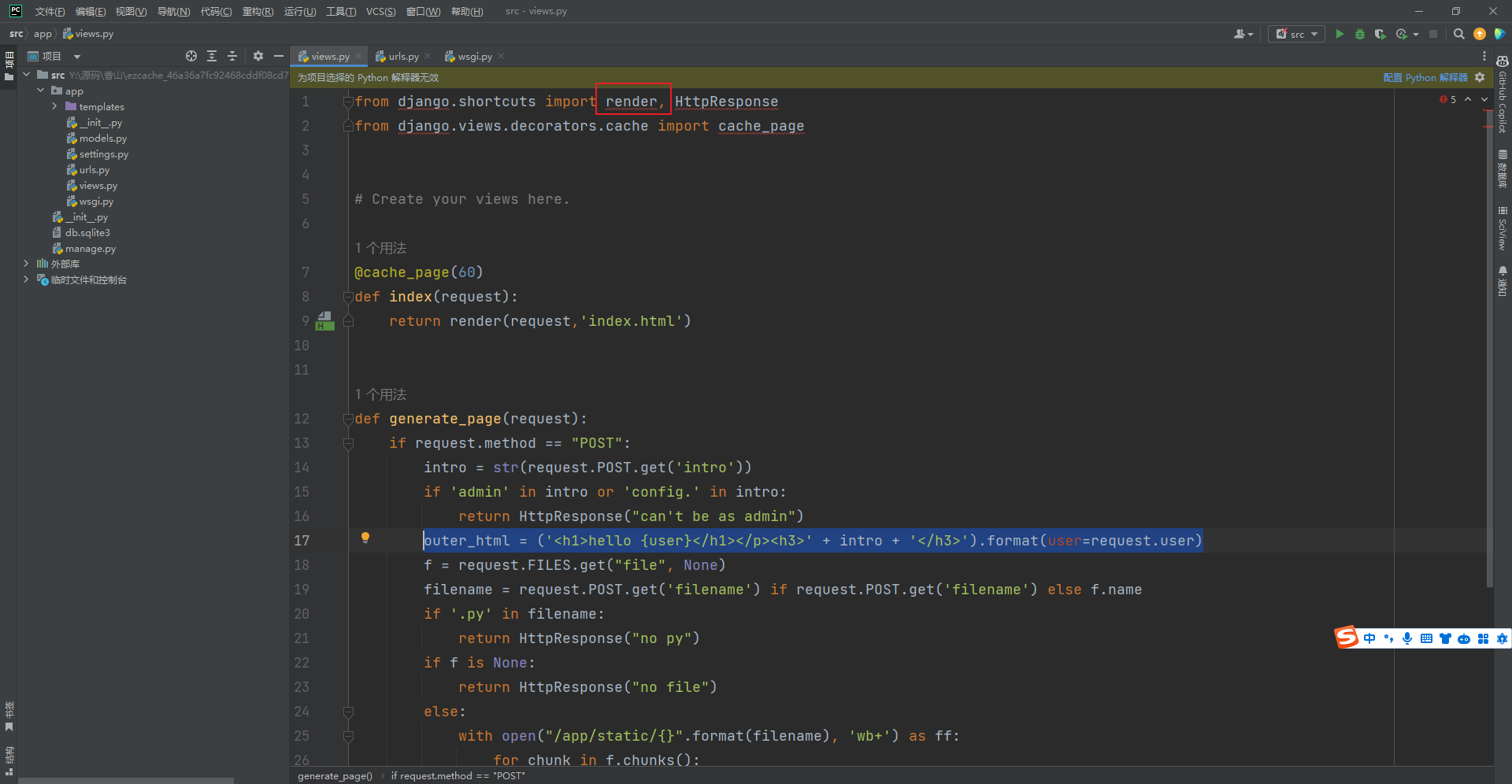Image resolution: width=1512 pixels, height=784 pixels.
Task: Fold the index function at line 8
Action: click(x=348, y=297)
